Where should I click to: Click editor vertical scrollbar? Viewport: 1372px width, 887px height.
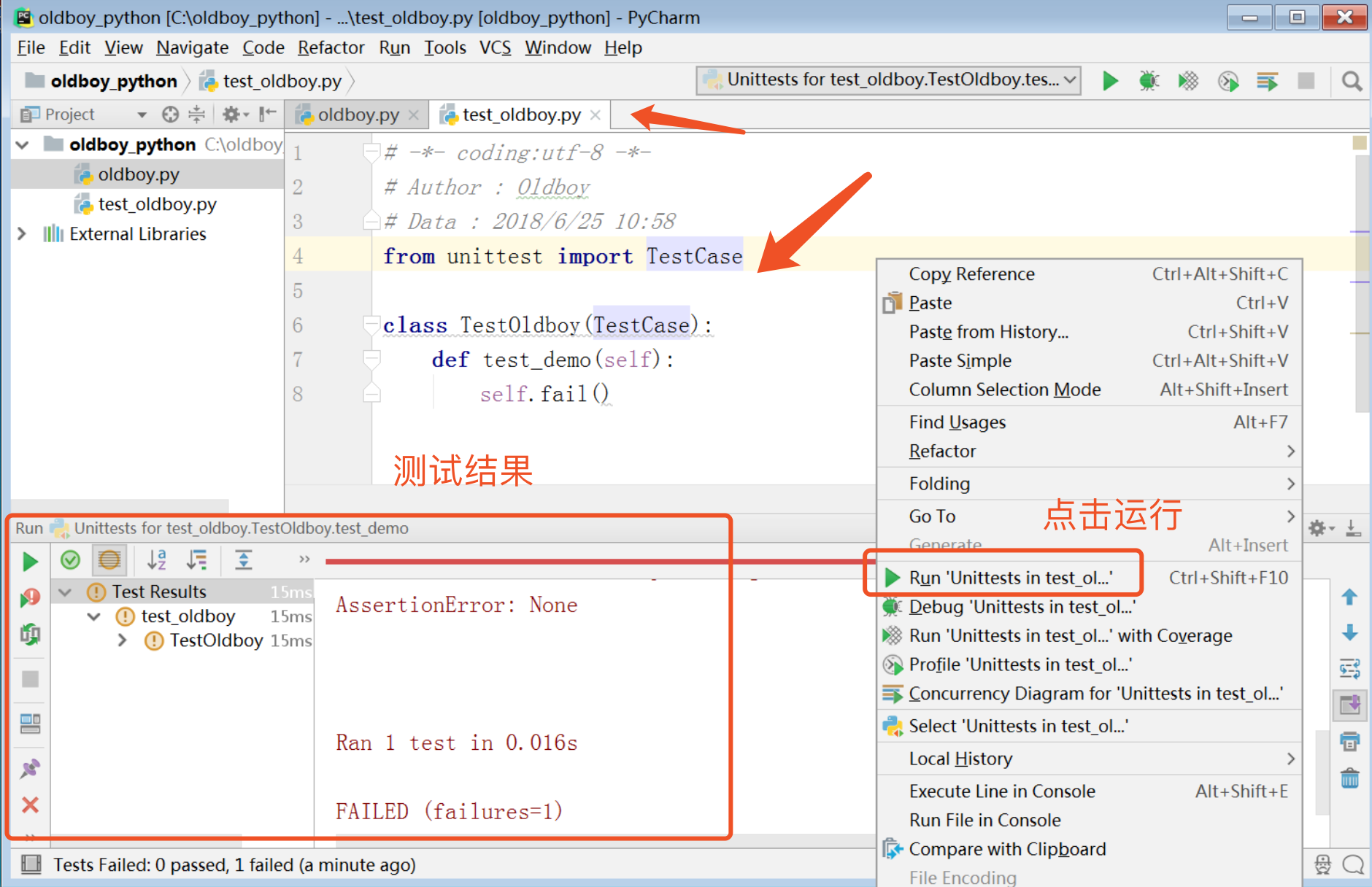pyautogui.click(x=1362, y=284)
